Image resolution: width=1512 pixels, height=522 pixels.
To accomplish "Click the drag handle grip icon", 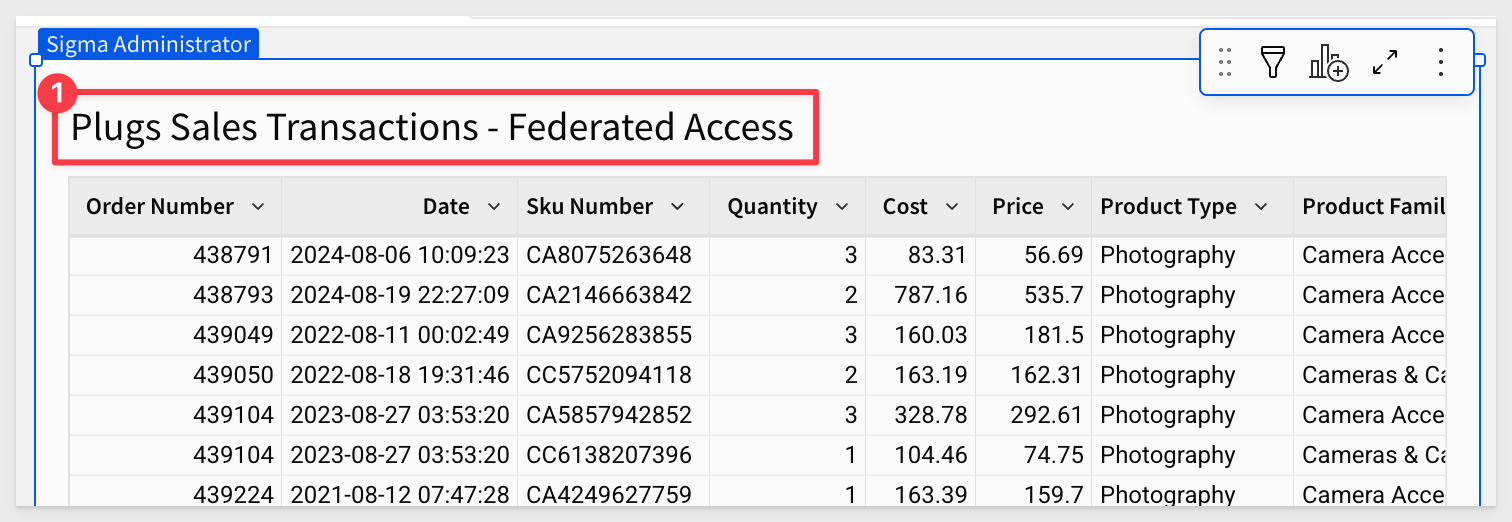I will (1225, 63).
